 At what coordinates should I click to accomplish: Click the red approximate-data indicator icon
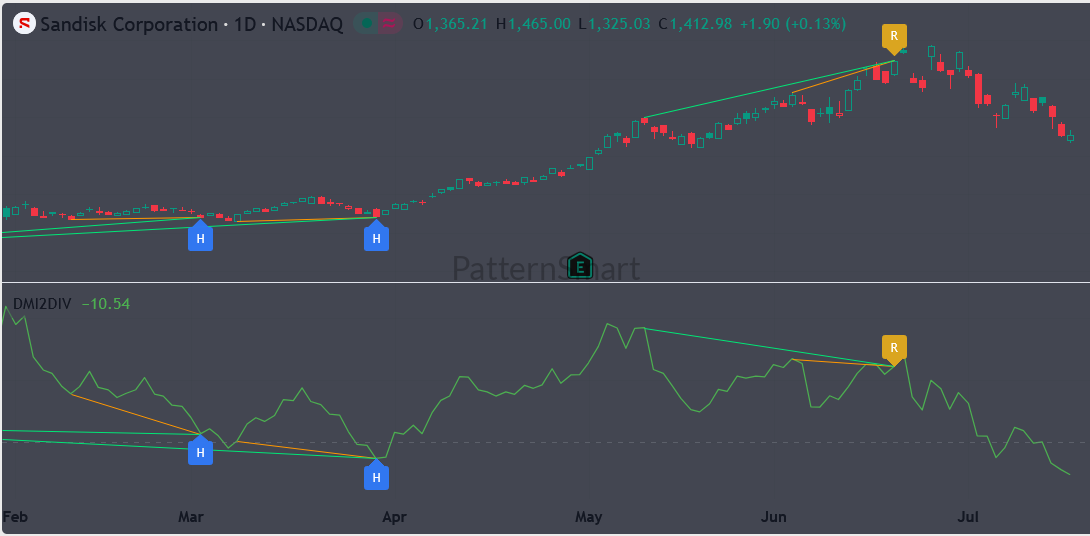click(389, 24)
